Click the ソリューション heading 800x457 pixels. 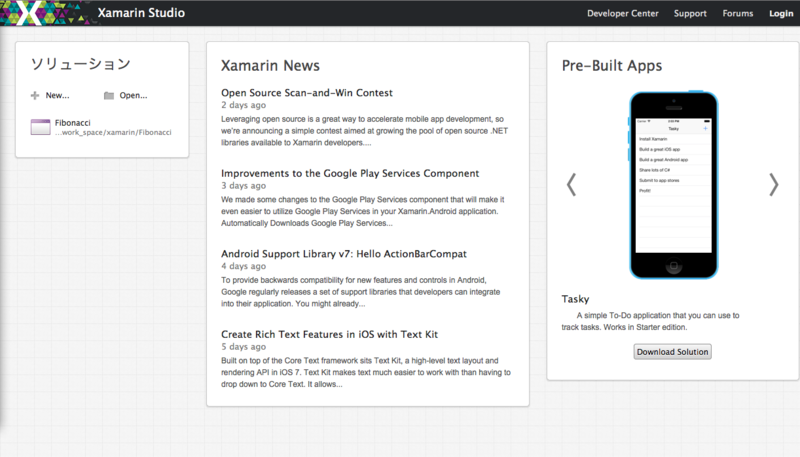point(81,64)
